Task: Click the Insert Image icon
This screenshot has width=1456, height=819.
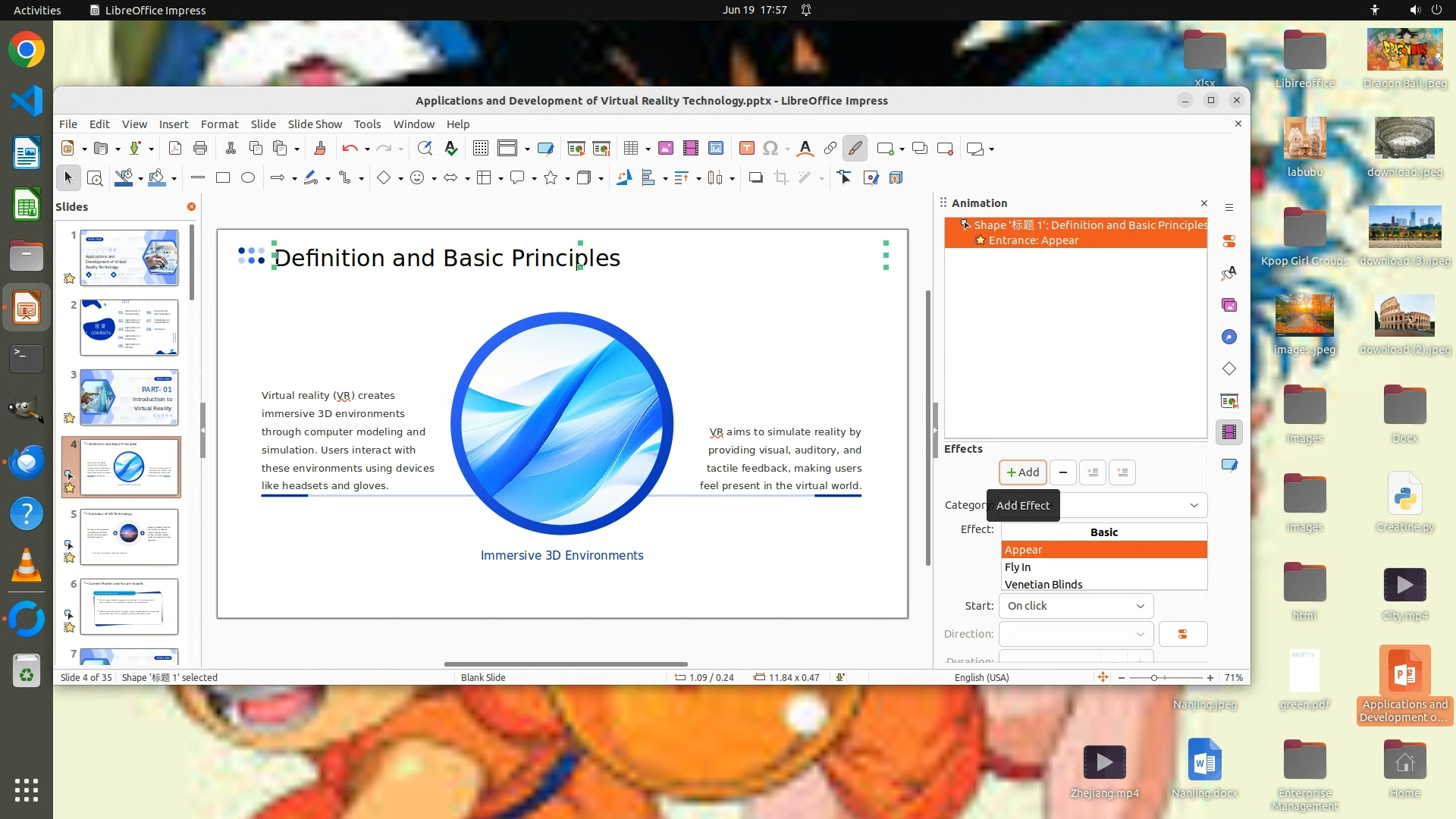Action: coord(665,149)
